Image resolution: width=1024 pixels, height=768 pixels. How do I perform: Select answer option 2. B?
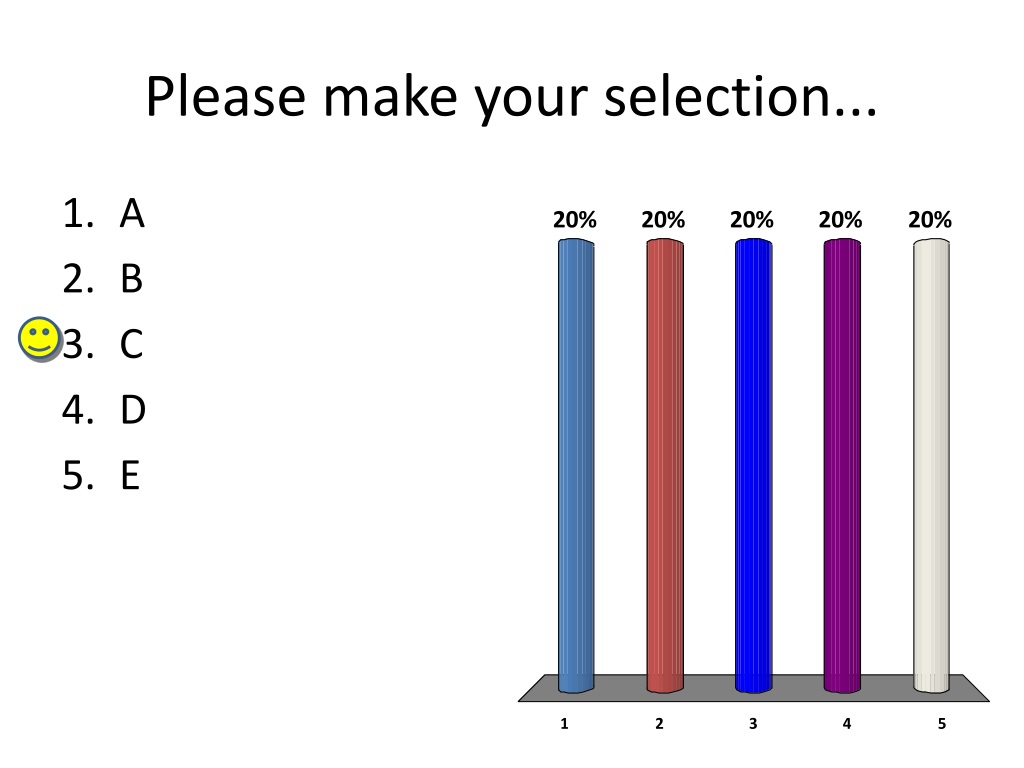click(103, 279)
